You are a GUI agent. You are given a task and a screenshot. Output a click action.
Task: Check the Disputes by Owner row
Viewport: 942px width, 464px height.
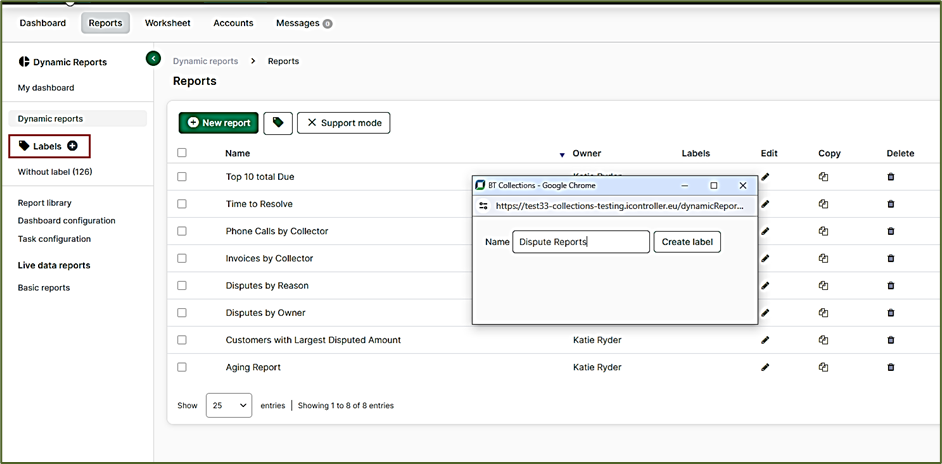click(182, 313)
